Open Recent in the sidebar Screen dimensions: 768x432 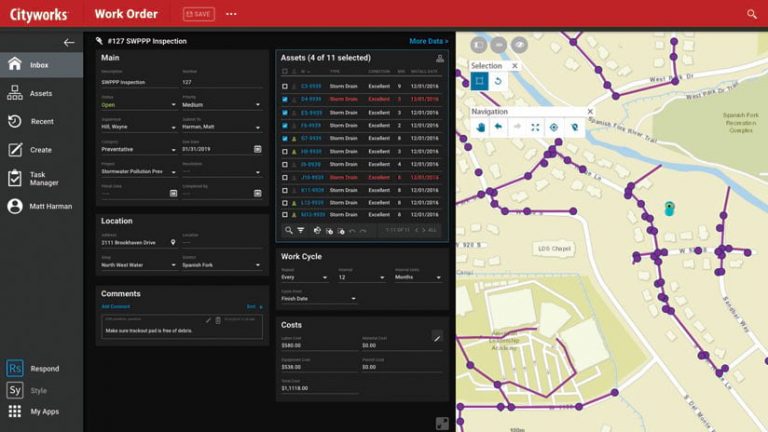coord(41,121)
